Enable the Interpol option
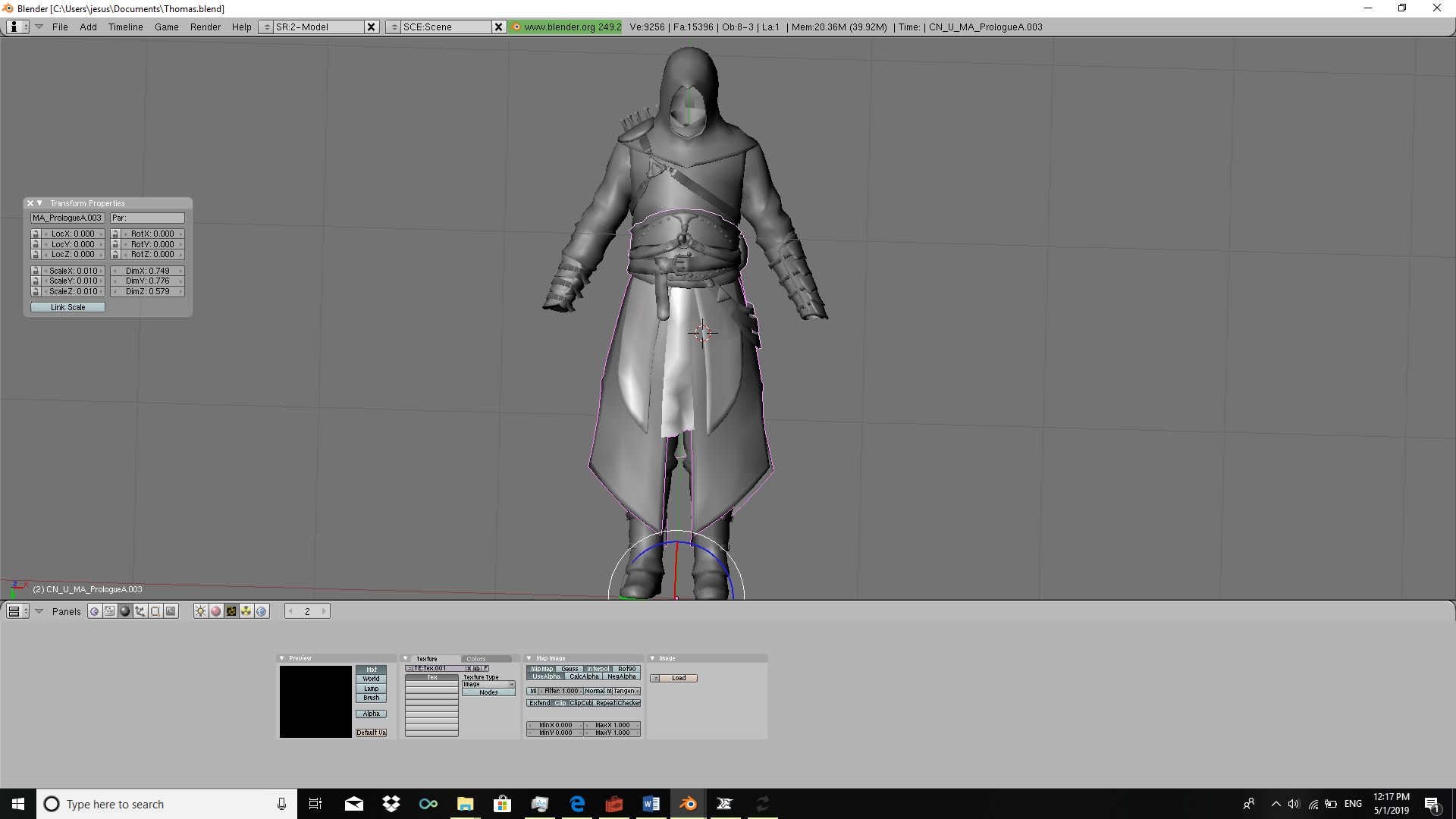Viewport: 1456px width, 819px height. click(x=598, y=669)
